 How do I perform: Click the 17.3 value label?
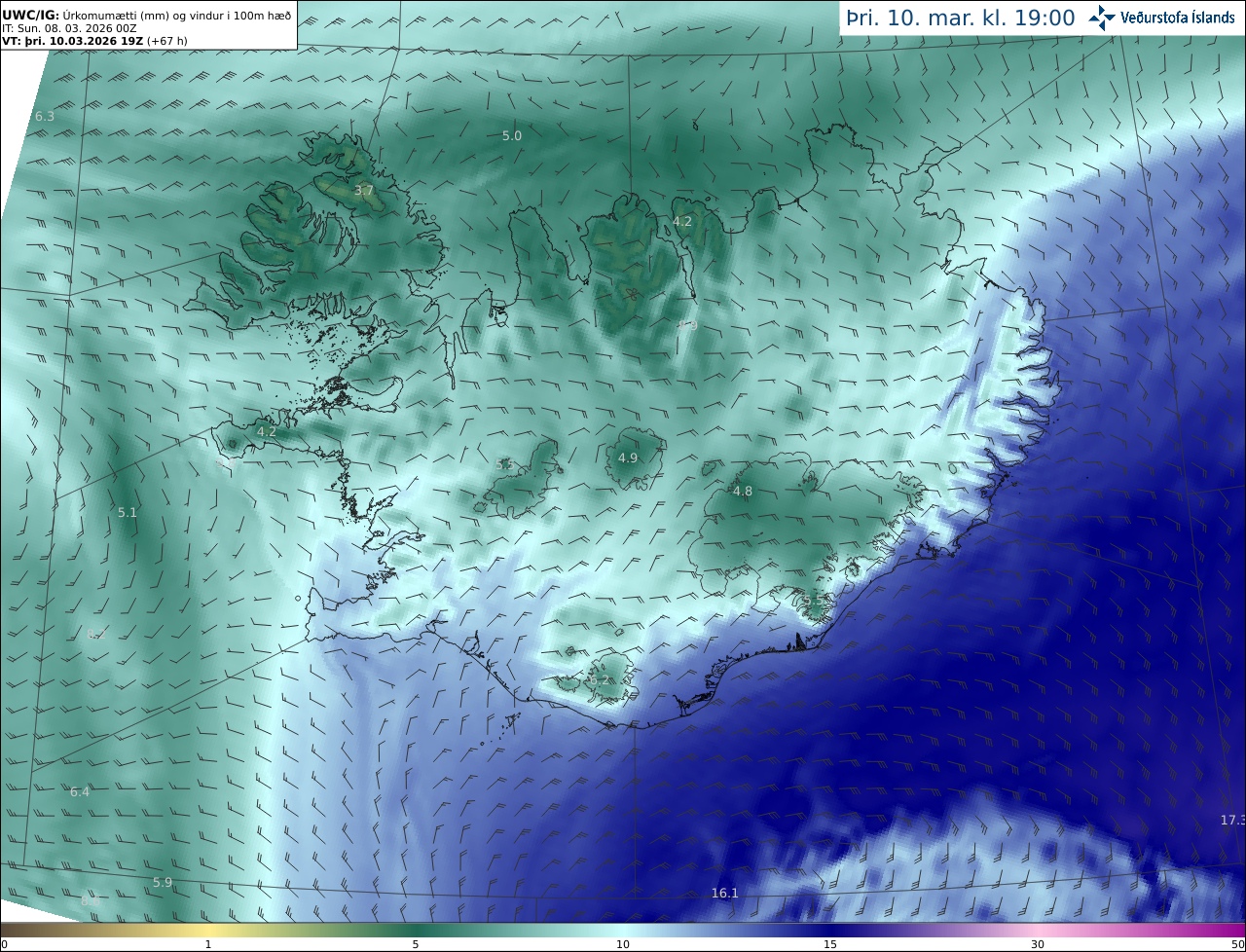pos(1232,821)
